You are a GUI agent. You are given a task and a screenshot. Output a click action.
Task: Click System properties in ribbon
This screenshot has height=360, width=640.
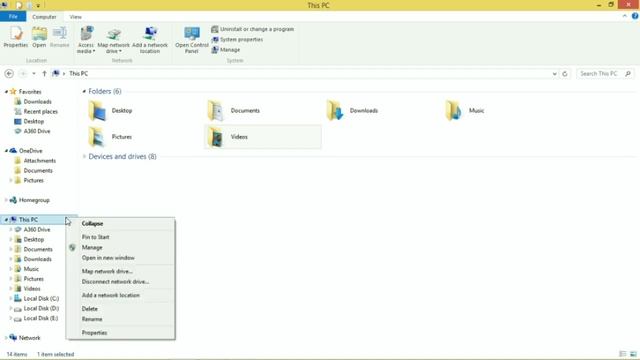(237, 40)
